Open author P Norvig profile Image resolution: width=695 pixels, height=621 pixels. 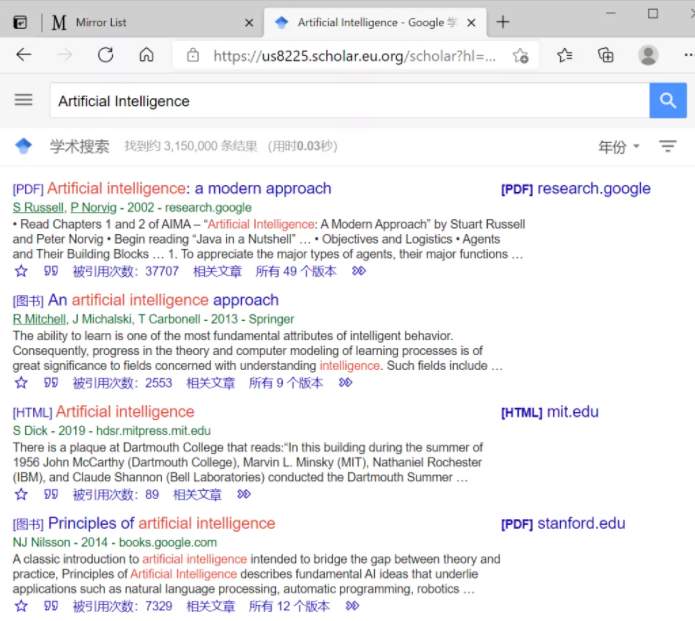click(94, 207)
